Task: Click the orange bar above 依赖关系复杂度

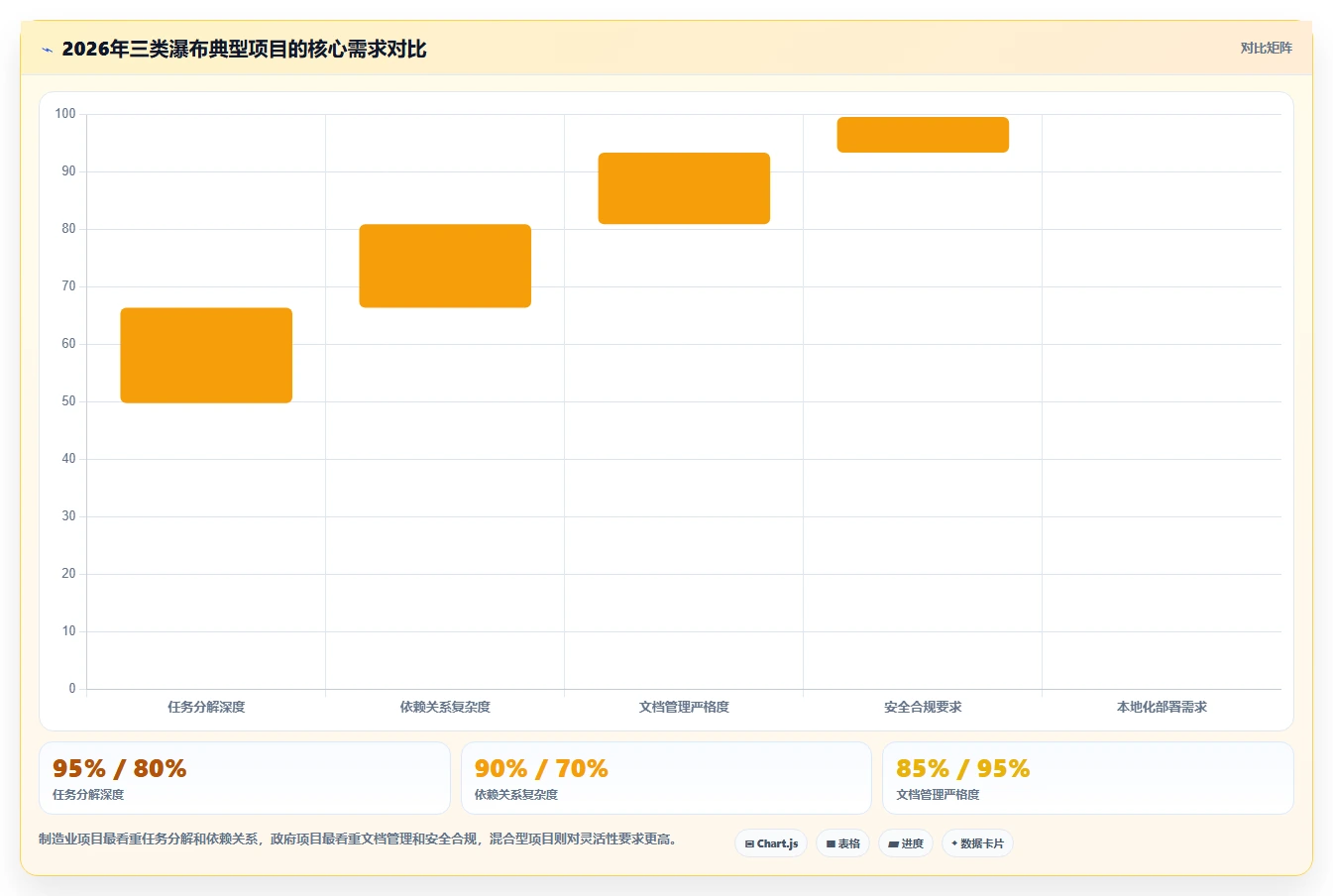Action: coord(445,266)
